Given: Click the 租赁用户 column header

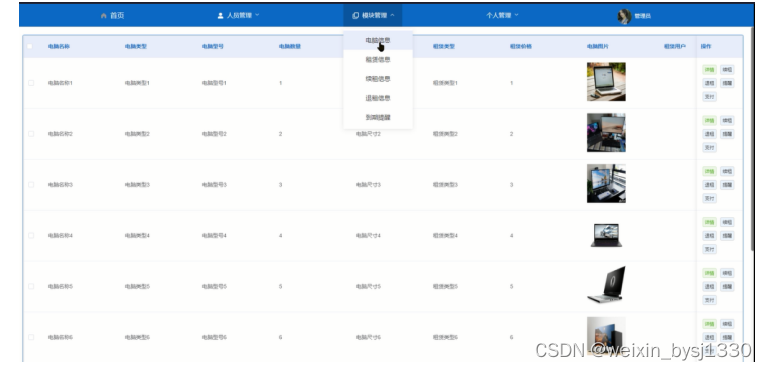Looking at the screenshot, I should 675,46.
